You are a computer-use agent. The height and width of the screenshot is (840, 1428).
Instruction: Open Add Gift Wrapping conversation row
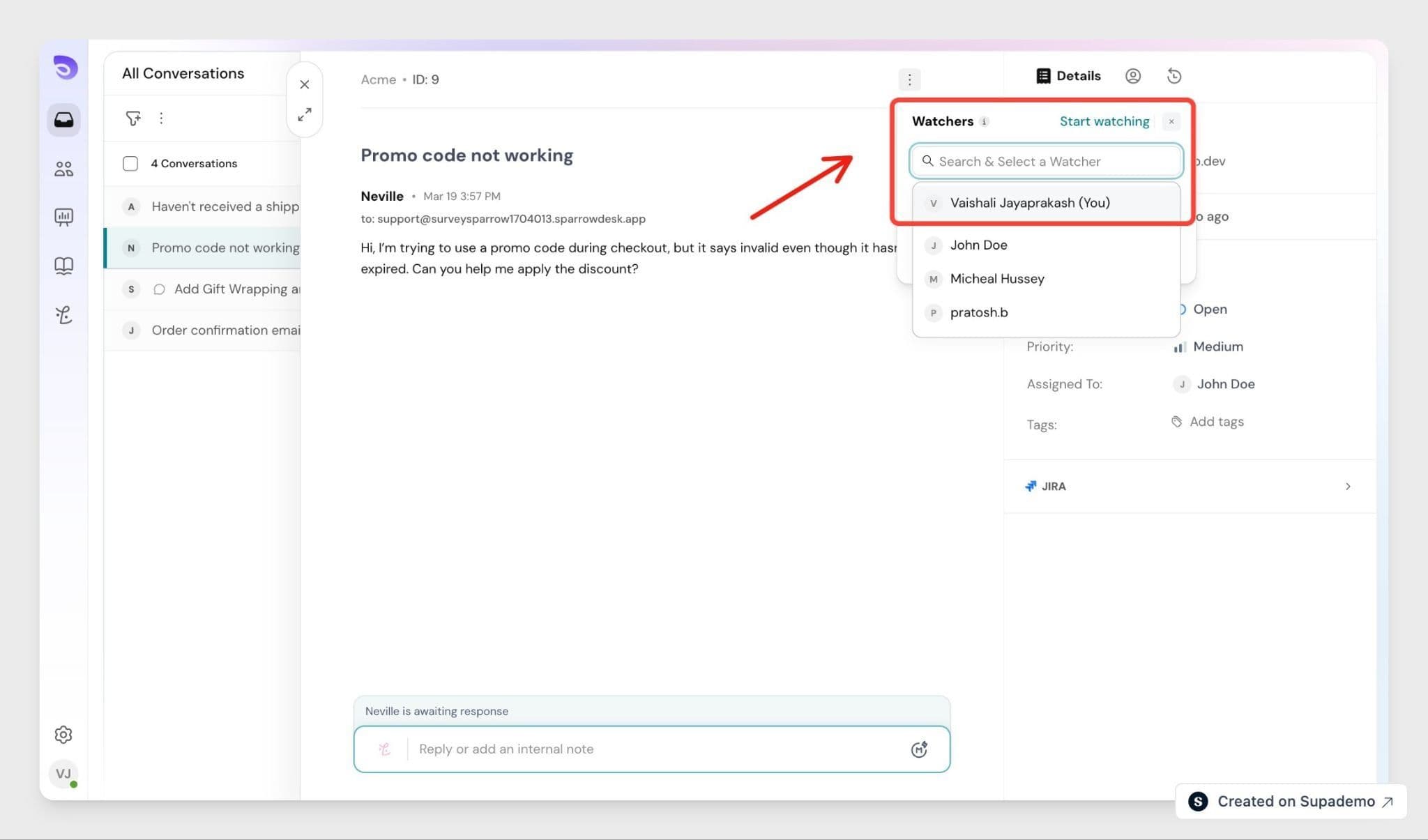point(202,289)
